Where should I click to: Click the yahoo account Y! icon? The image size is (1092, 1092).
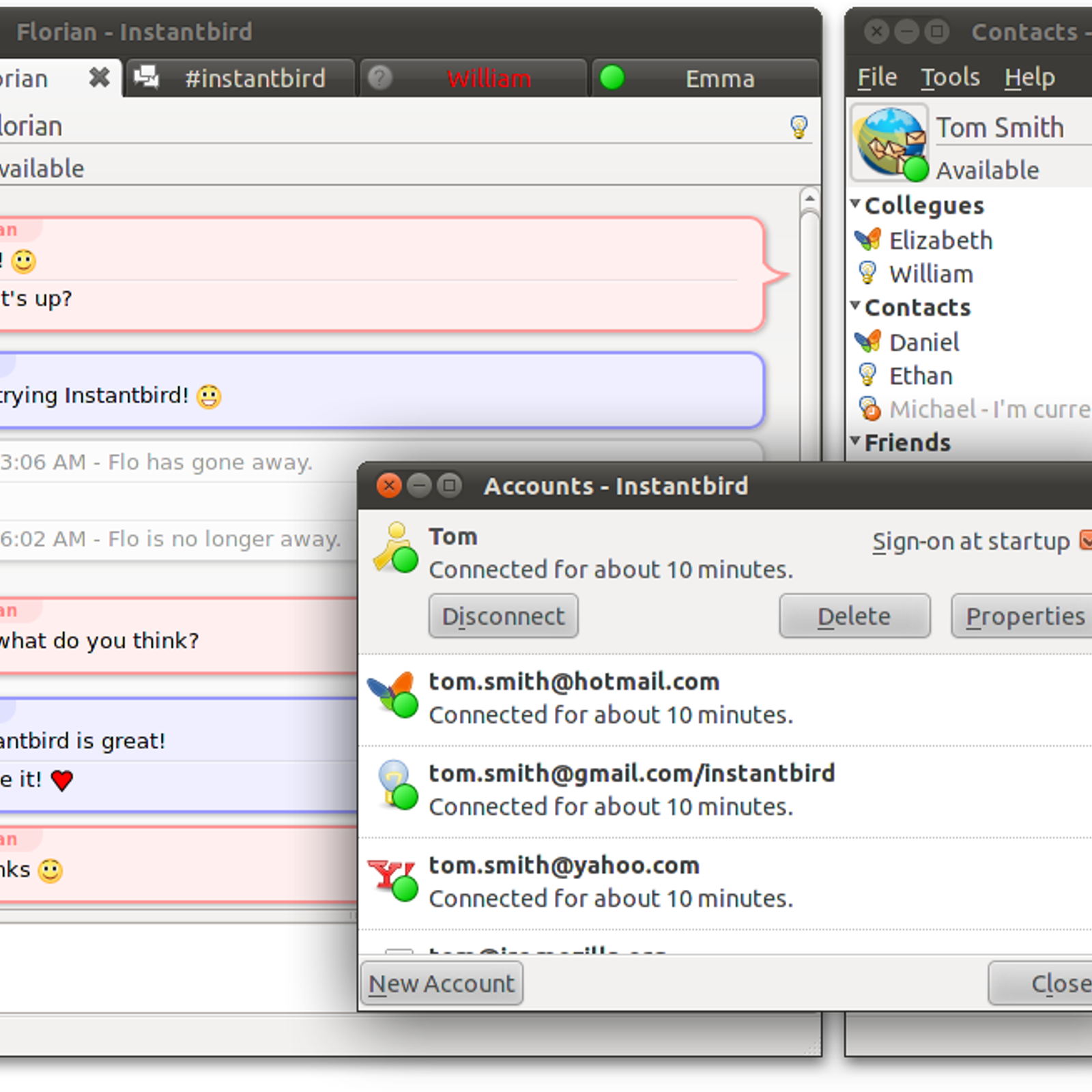(x=393, y=880)
